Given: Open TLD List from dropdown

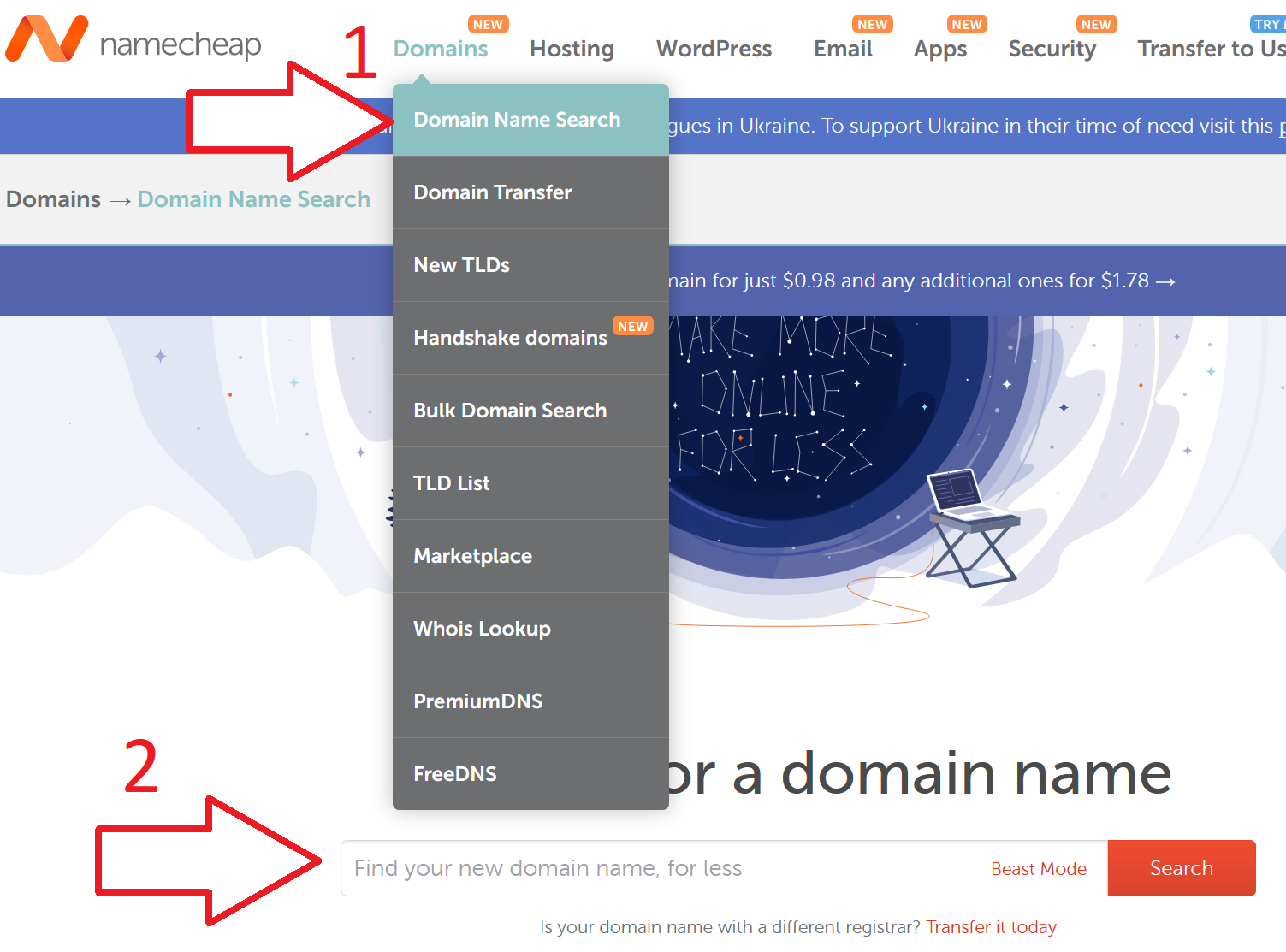Looking at the screenshot, I should pyautogui.click(x=530, y=483).
